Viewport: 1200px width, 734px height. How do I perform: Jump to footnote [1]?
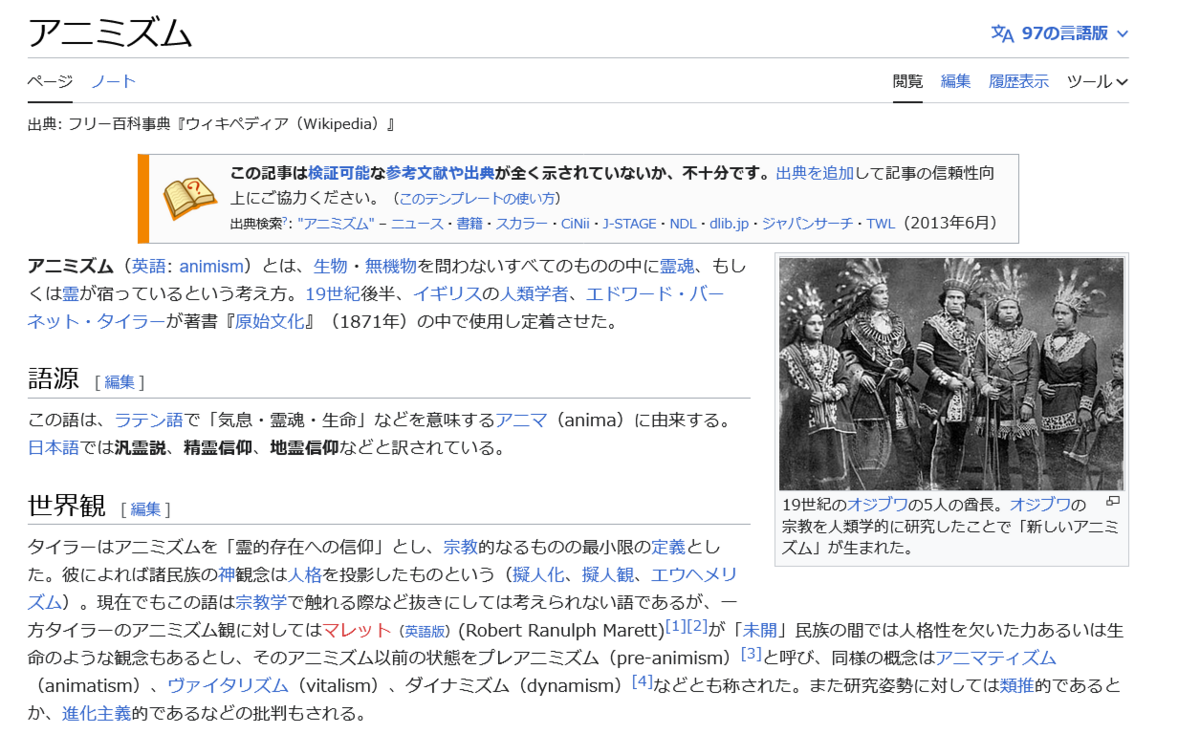click(x=675, y=626)
